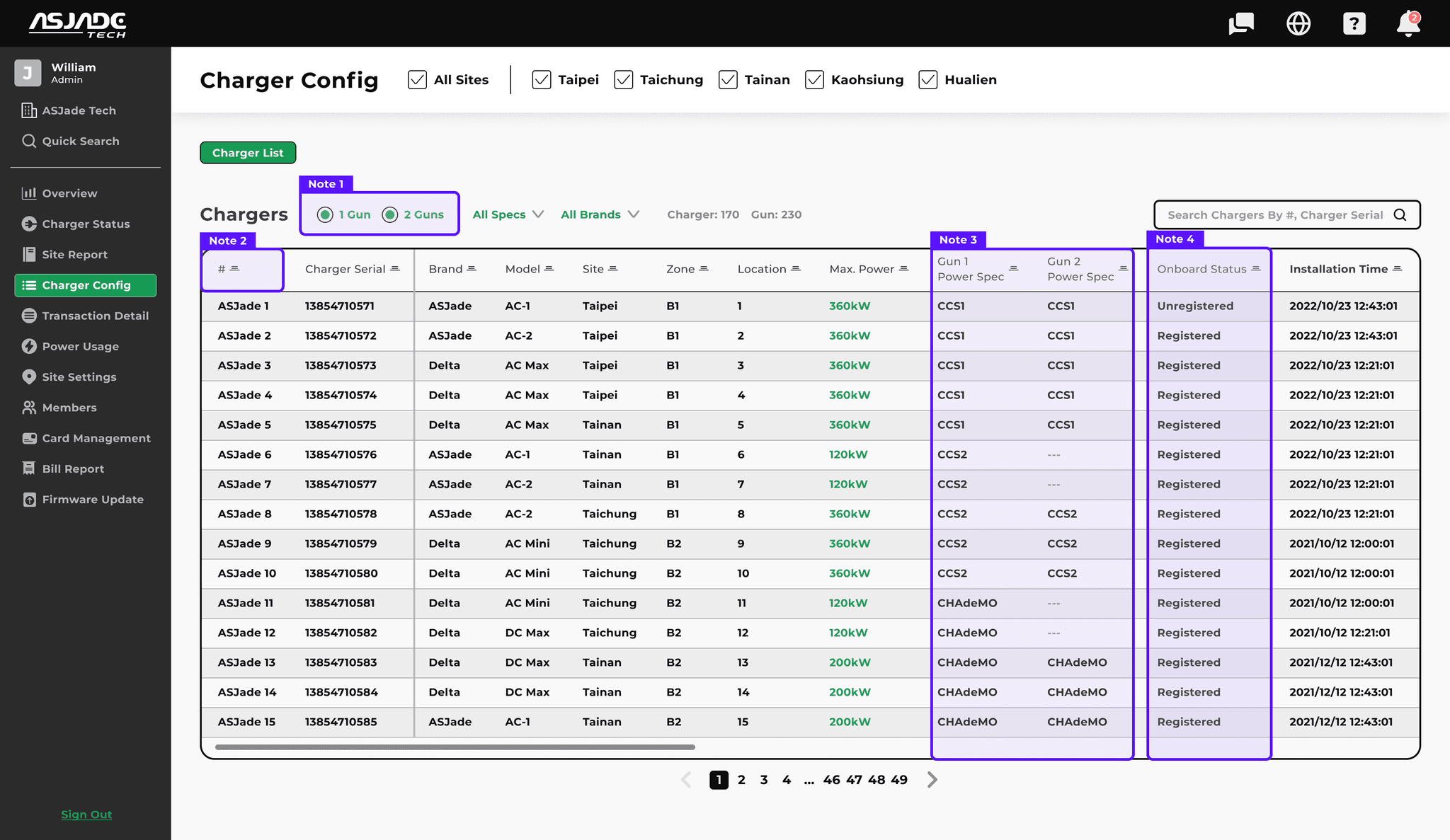
Task: Click the Search Chargers input field
Action: click(x=1274, y=215)
